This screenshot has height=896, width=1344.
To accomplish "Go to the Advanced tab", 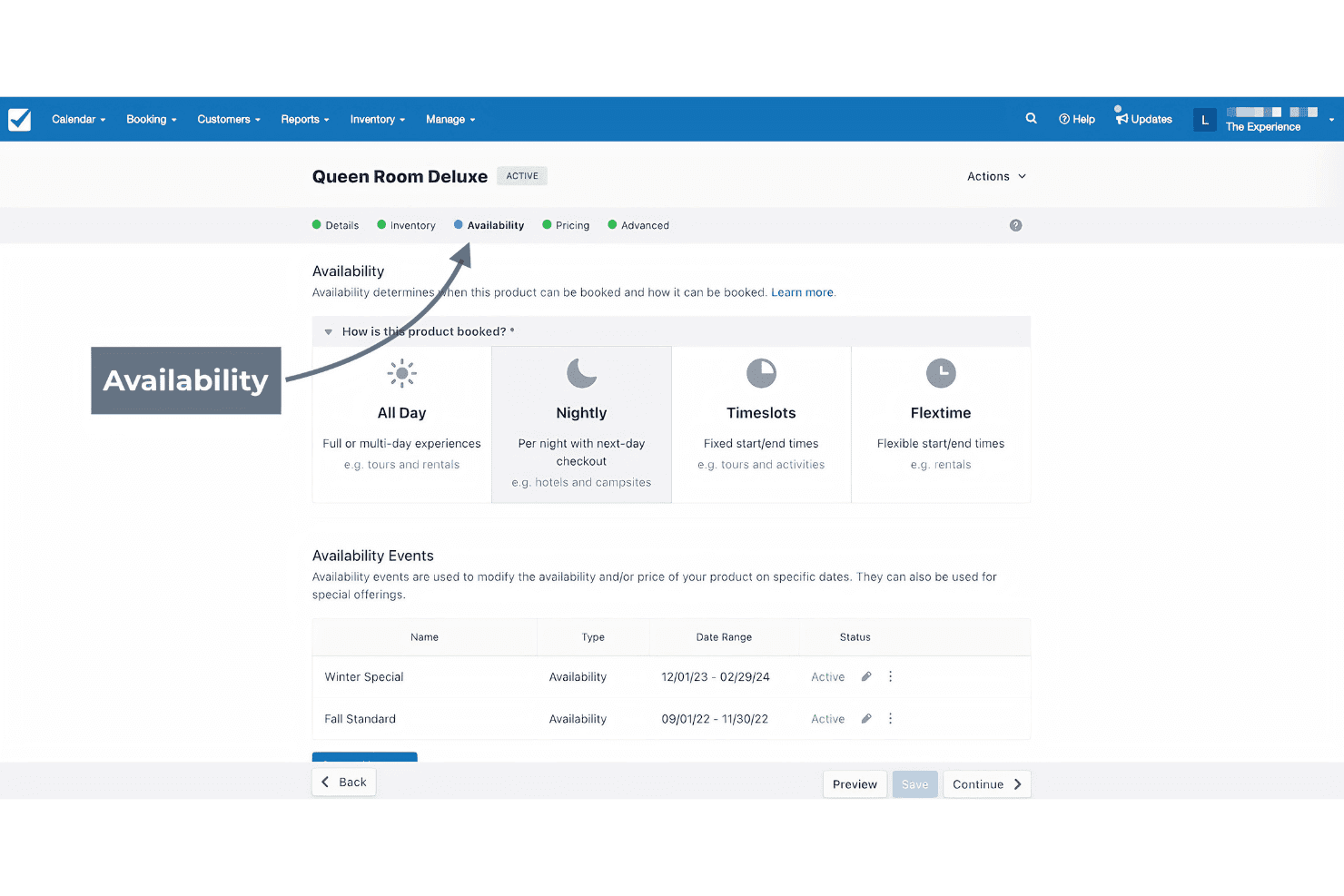I will point(638,225).
